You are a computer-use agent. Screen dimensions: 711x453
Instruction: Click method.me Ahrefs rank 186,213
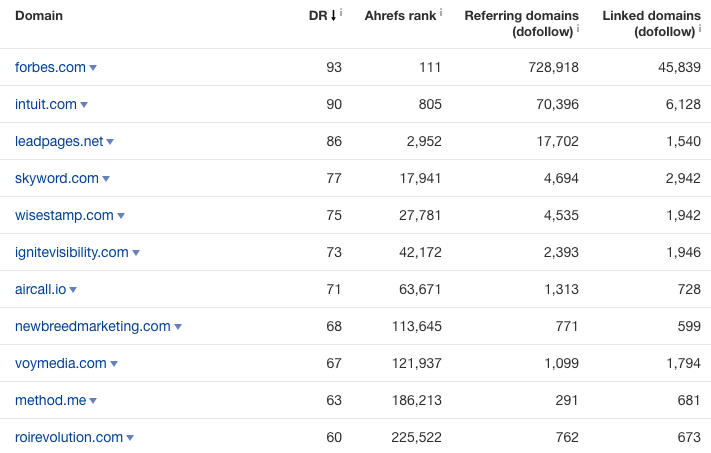[x=417, y=400]
